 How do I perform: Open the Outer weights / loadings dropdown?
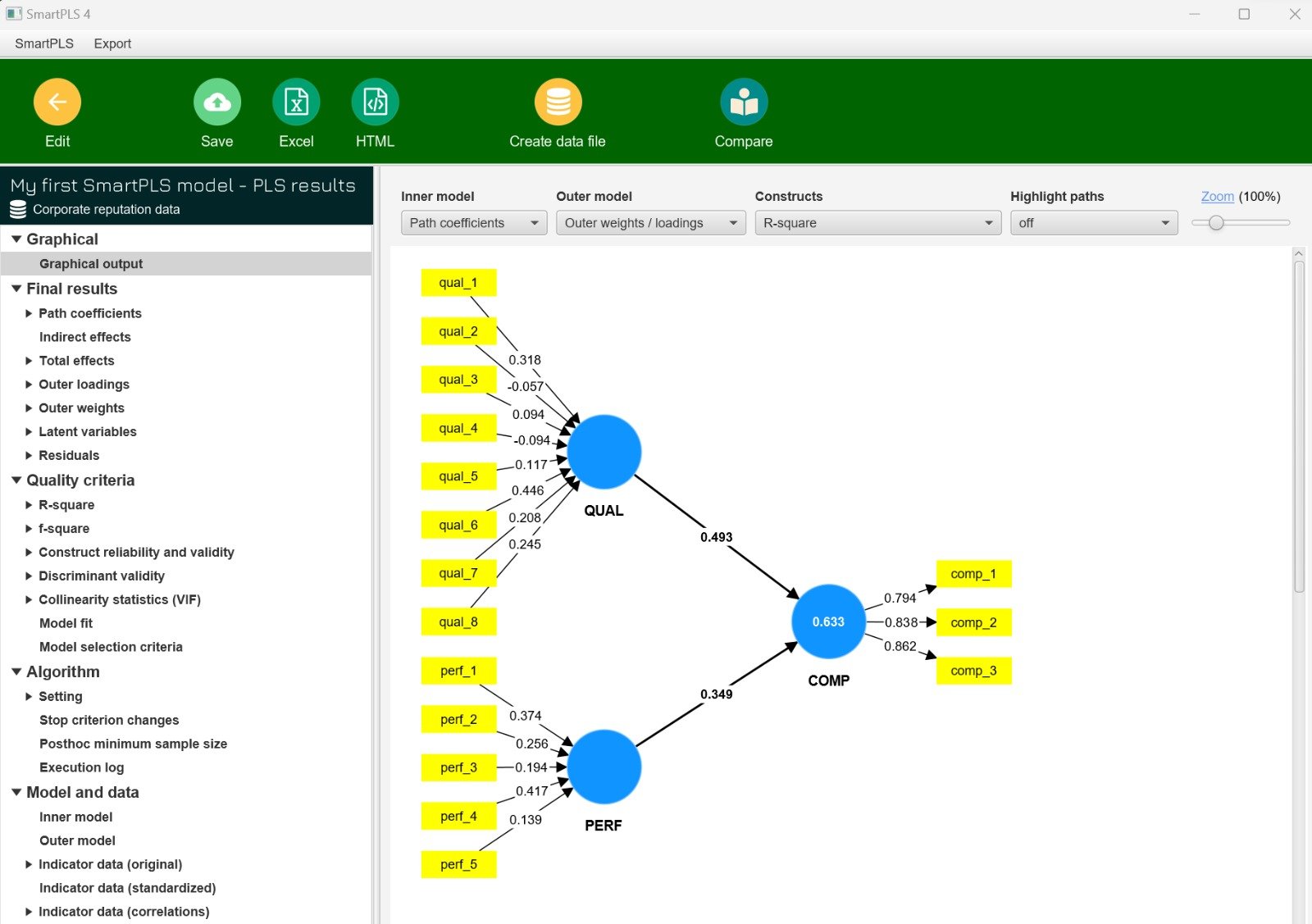650,223
